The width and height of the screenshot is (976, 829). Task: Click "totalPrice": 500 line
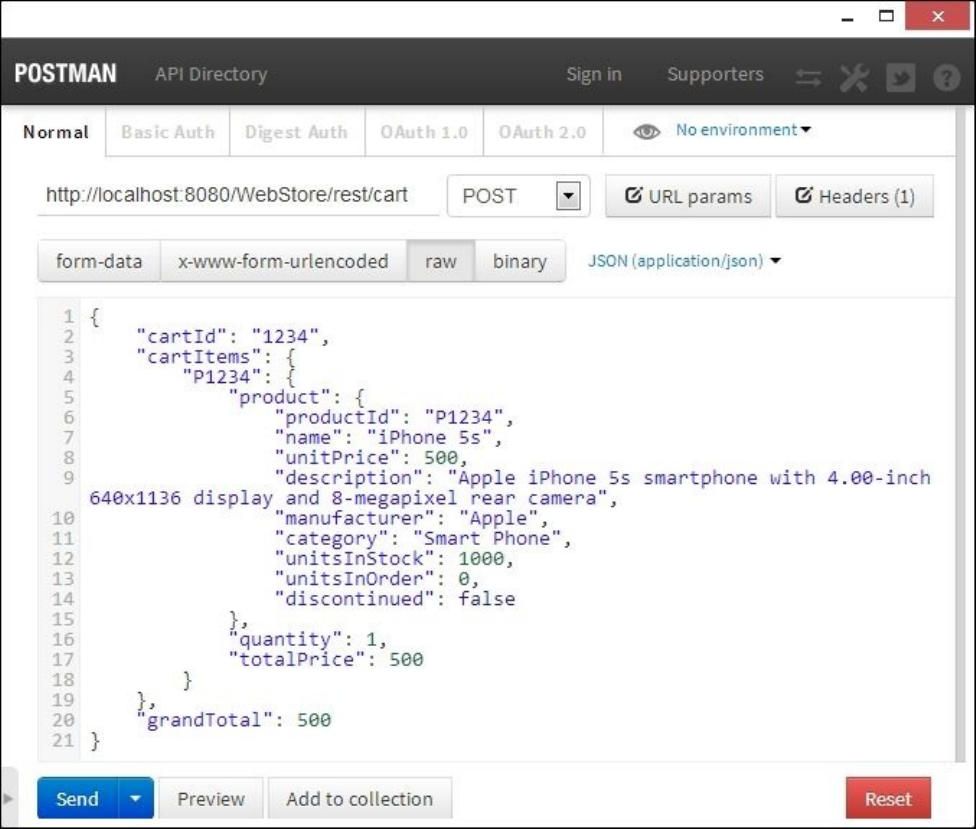[326, 659]
